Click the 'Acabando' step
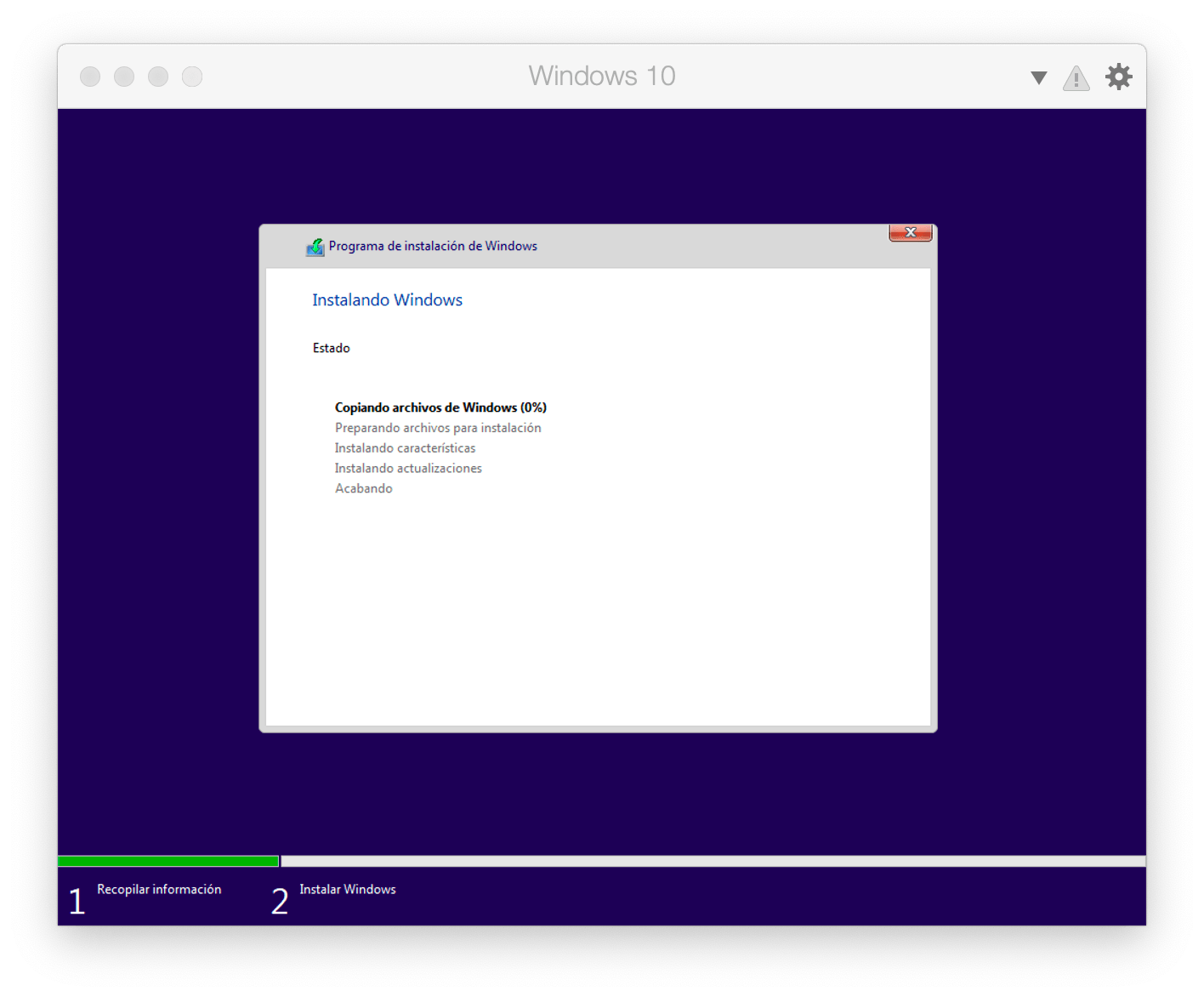 coord(363,488)
